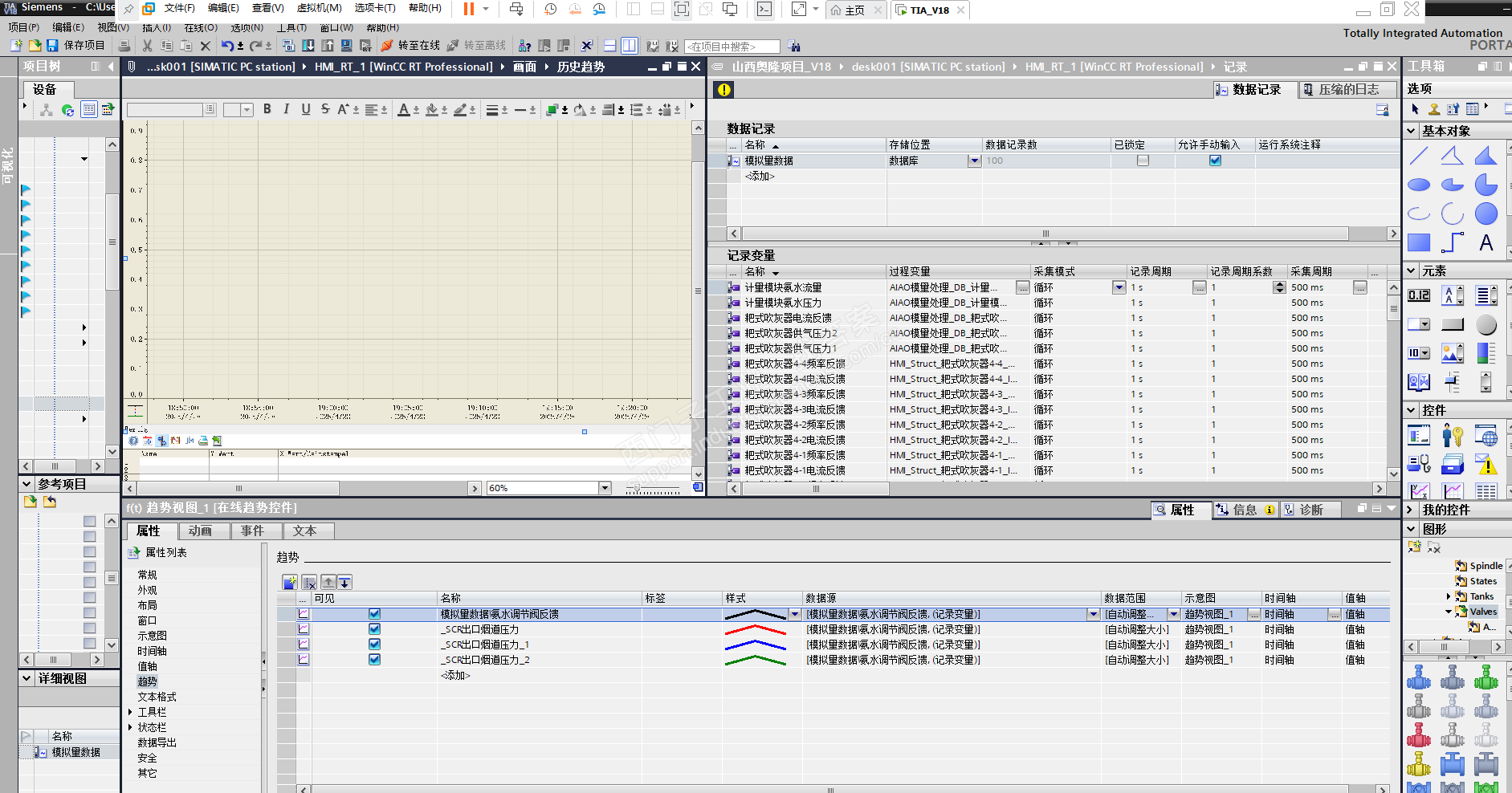Click Bold formatting in the screen editor
This screenshot has width=1512, height=793.
[x=267, y=109]
